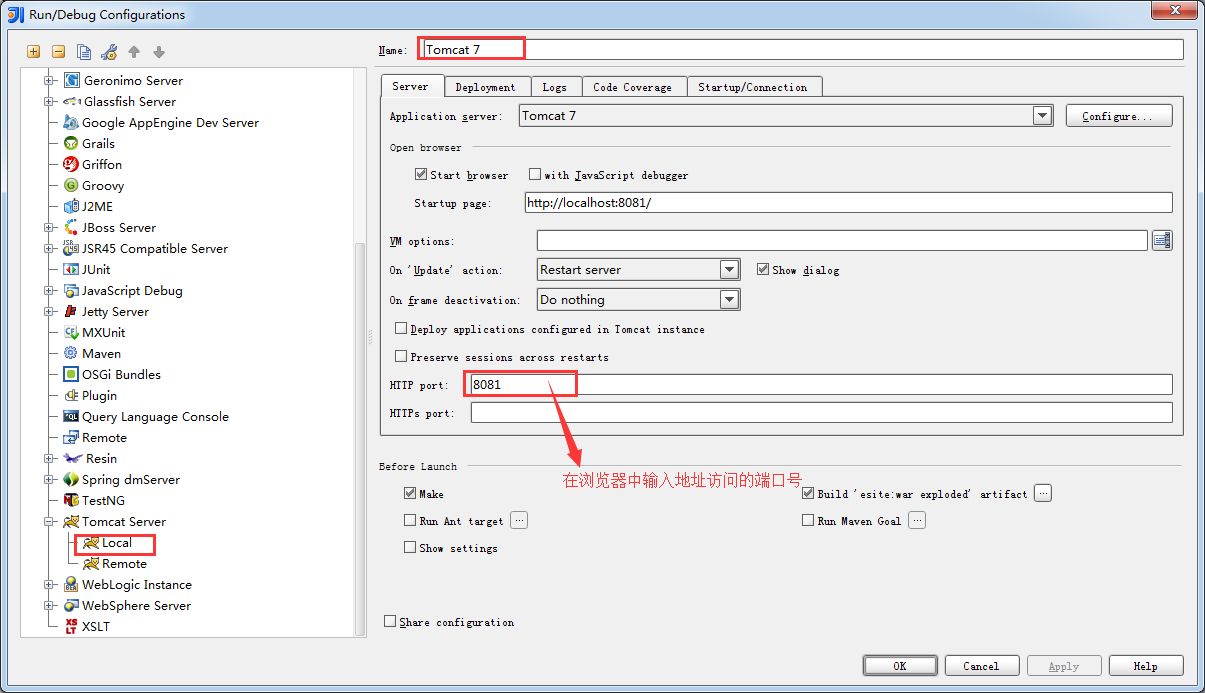Open browse button beside Run Ant target

[x=519, y=520]
